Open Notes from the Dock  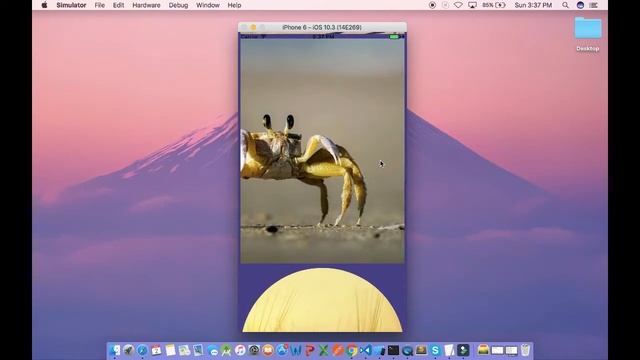click(170, 350)
